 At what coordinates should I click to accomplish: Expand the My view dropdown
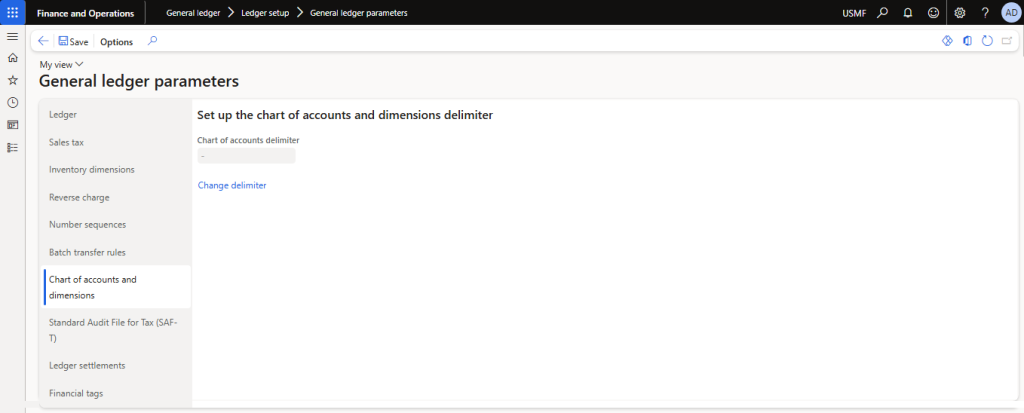[61, 64]
